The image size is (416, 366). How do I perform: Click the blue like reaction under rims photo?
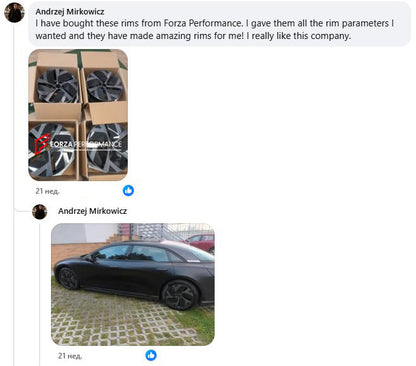coord(128,191)
